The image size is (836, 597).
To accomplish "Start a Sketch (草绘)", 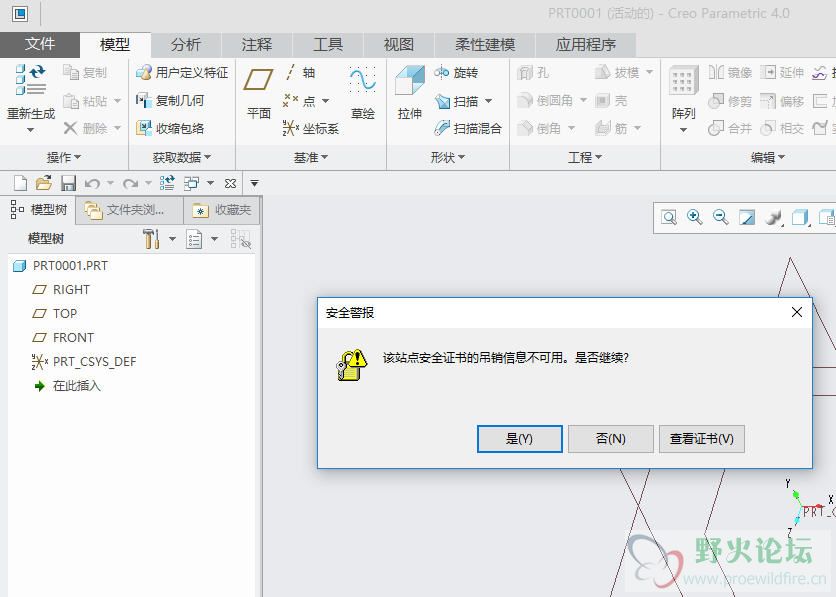I will pyautogui.click(x=363, y=92).
